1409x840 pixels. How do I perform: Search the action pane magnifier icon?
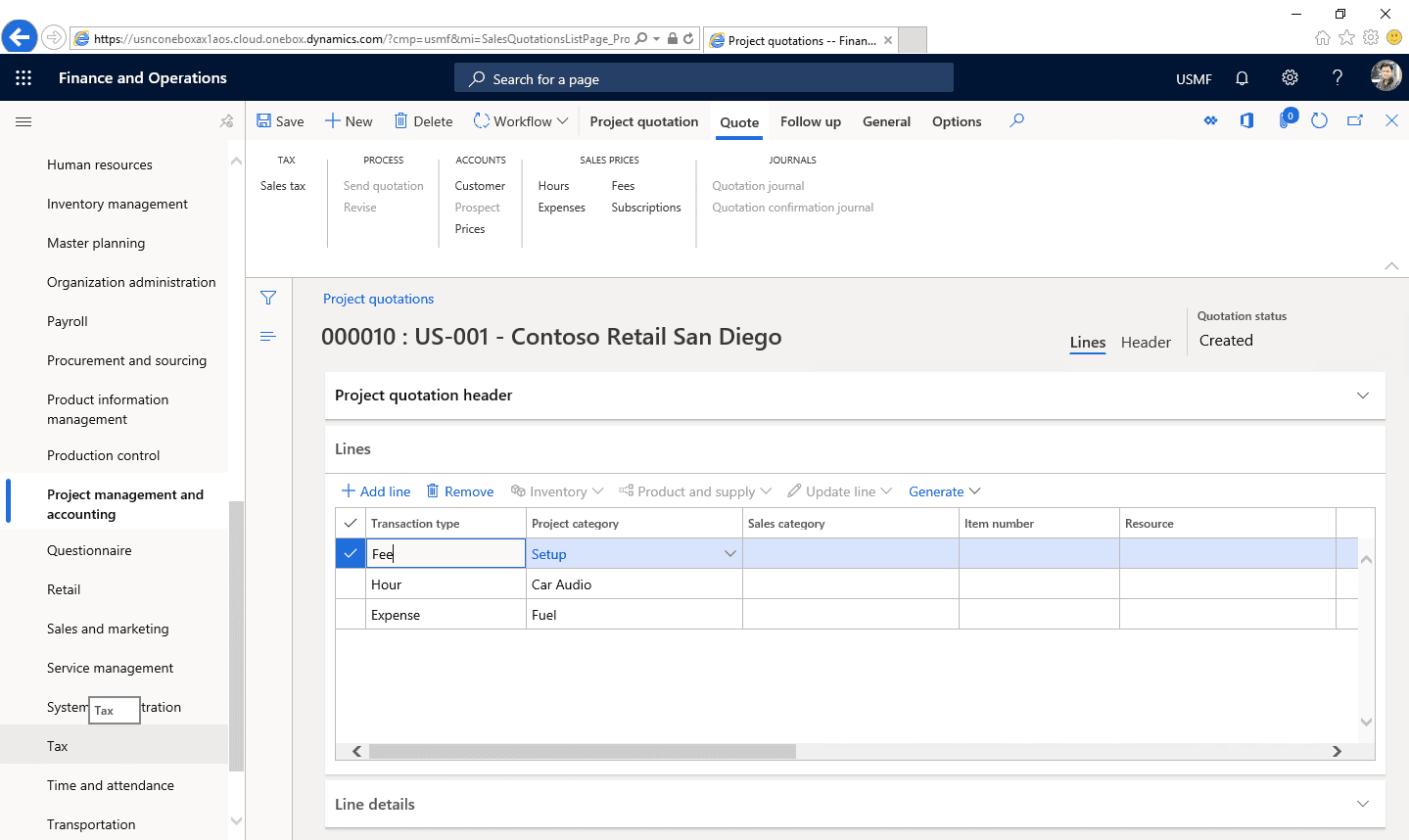[1017, 120]
